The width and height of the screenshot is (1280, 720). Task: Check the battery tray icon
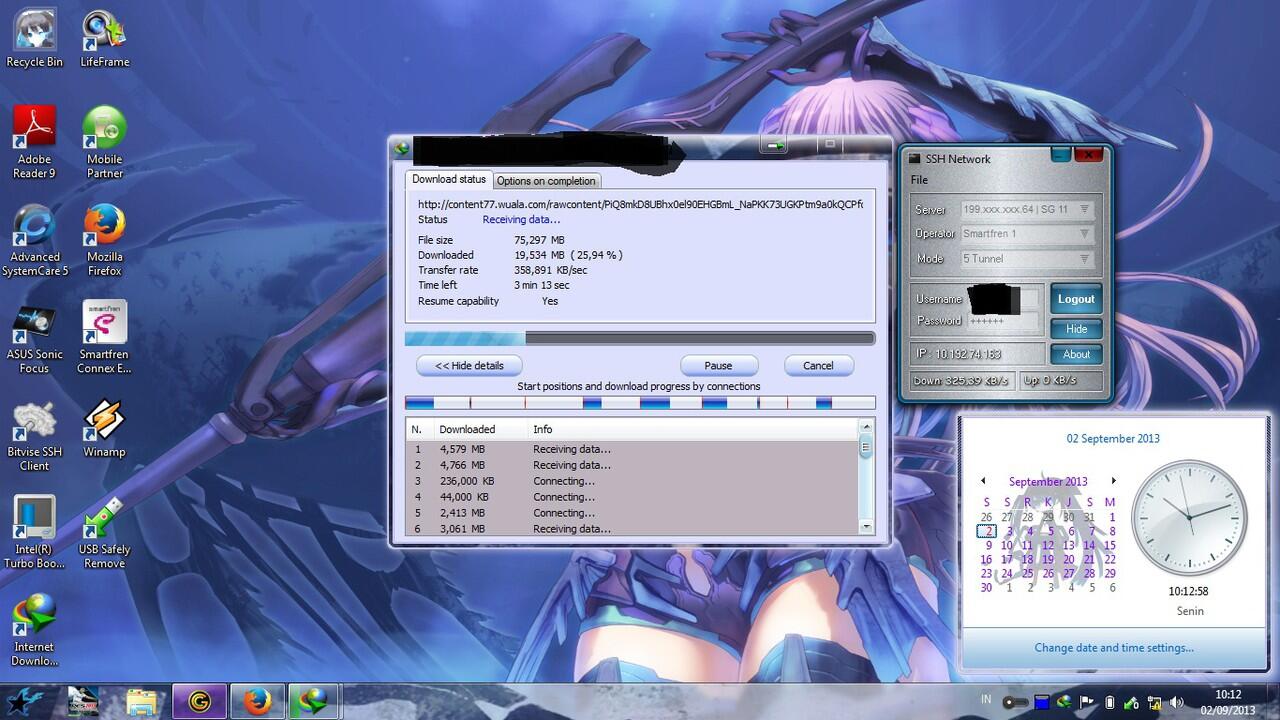(x=1109, y=703)
